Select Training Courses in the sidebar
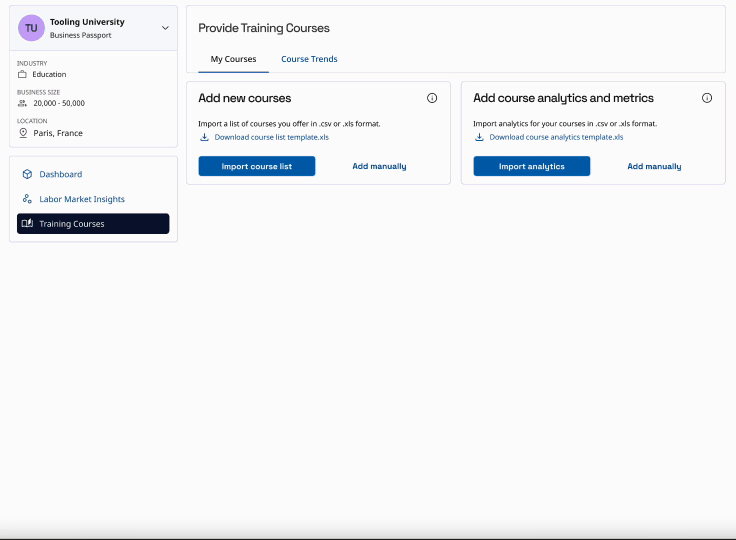Screen dimensions: 736x540 pyautogui.click(x=93, y=224)
